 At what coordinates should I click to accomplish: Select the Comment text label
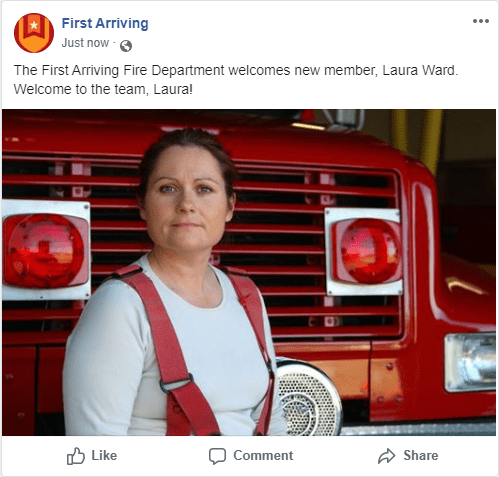tap(263, 455)
